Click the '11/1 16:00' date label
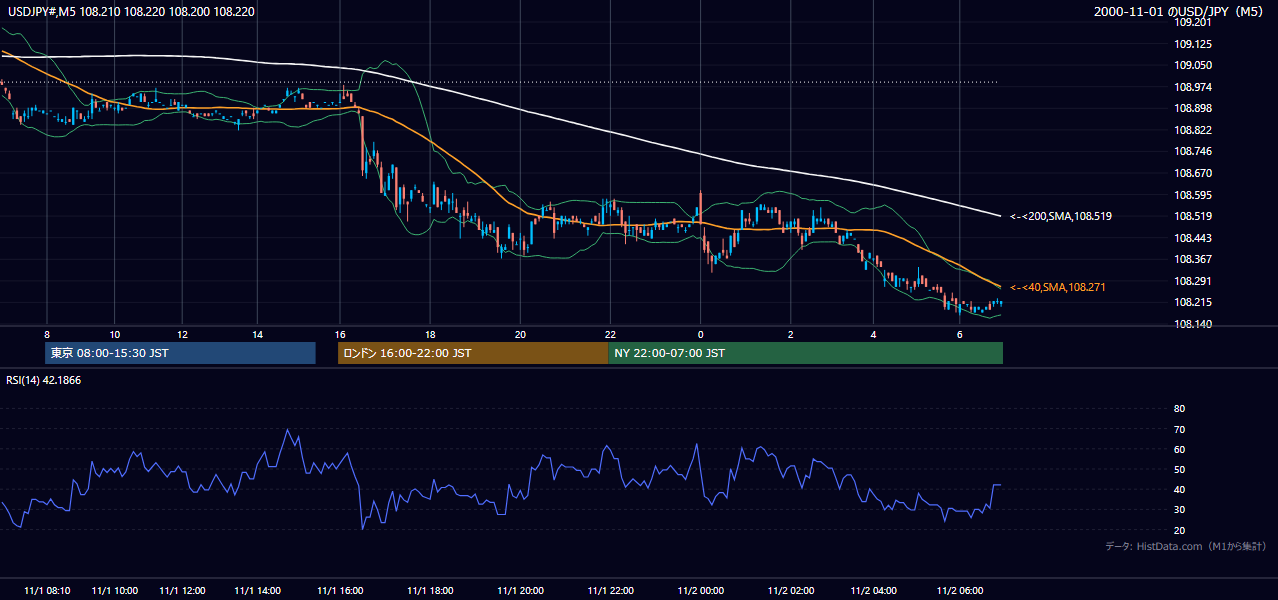Viewport: 1278px width, 600px height. coord(339,590)
